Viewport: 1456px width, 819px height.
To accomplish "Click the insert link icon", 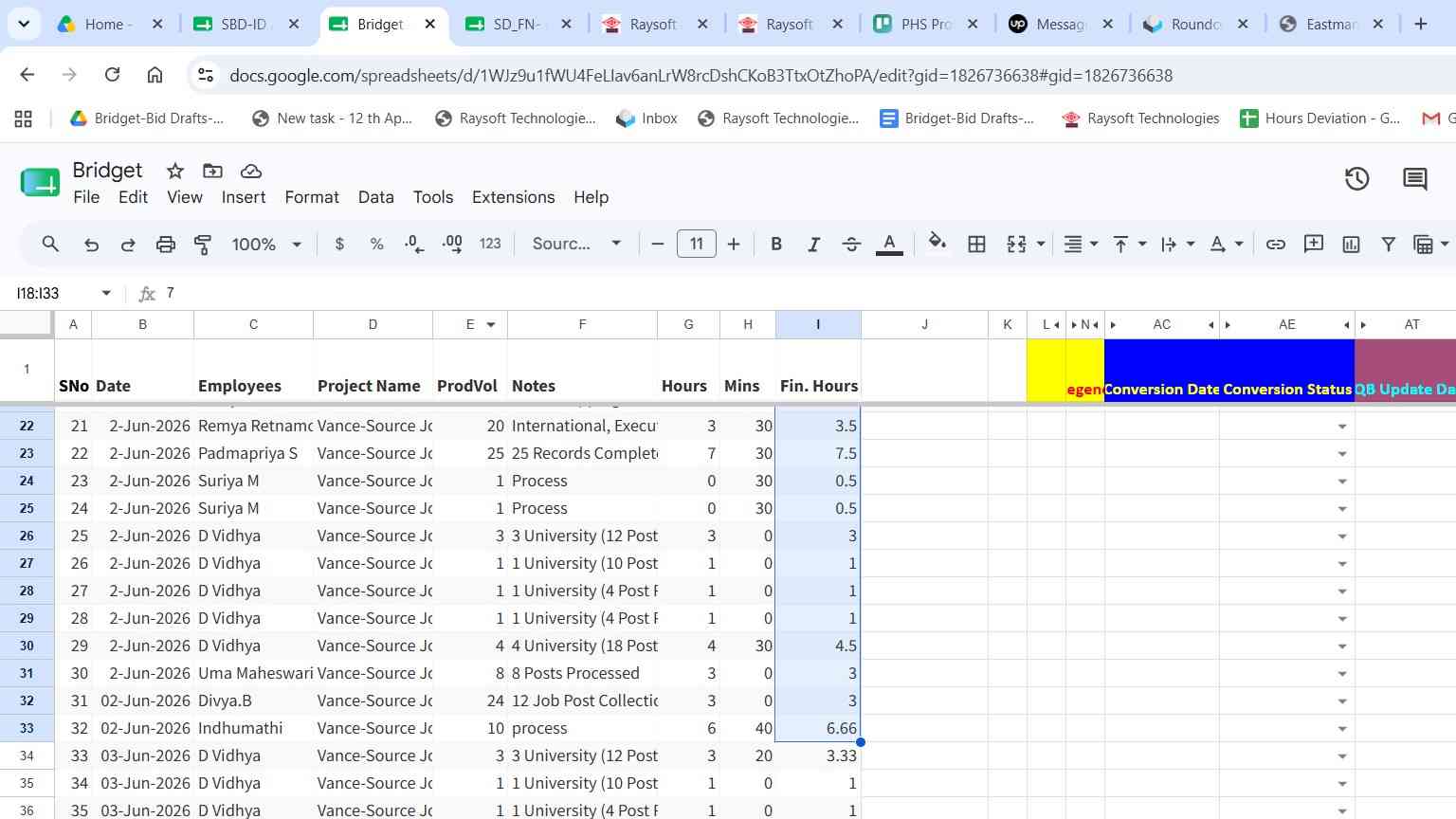I will 1276,244.
